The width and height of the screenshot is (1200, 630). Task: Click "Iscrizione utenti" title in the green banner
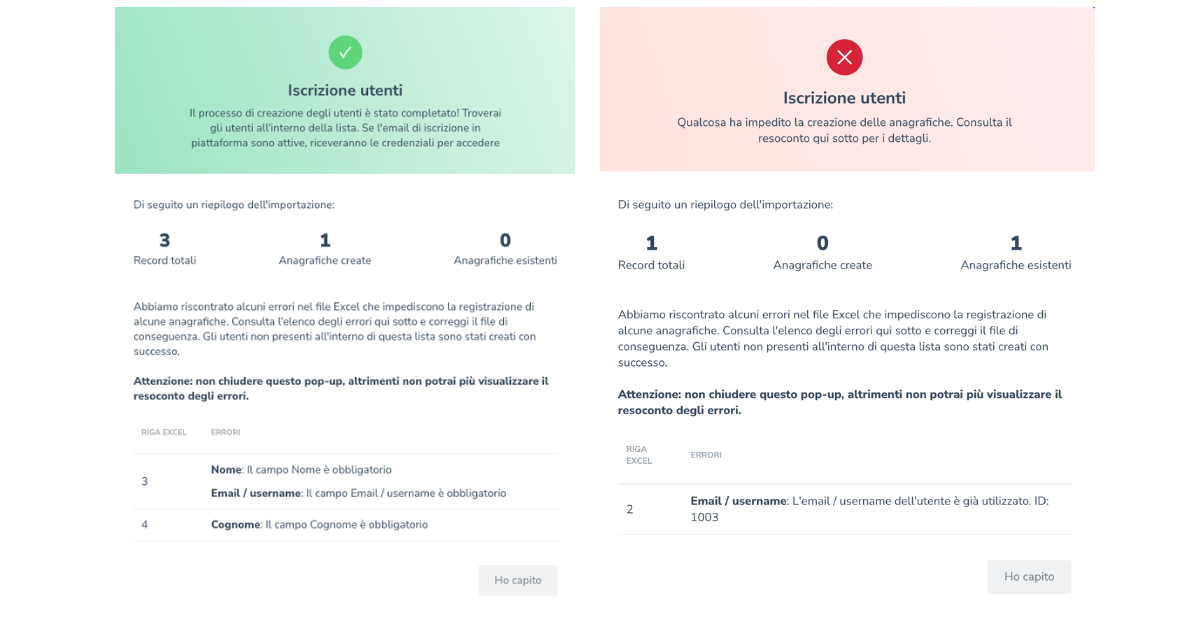[x=345, y=90]
